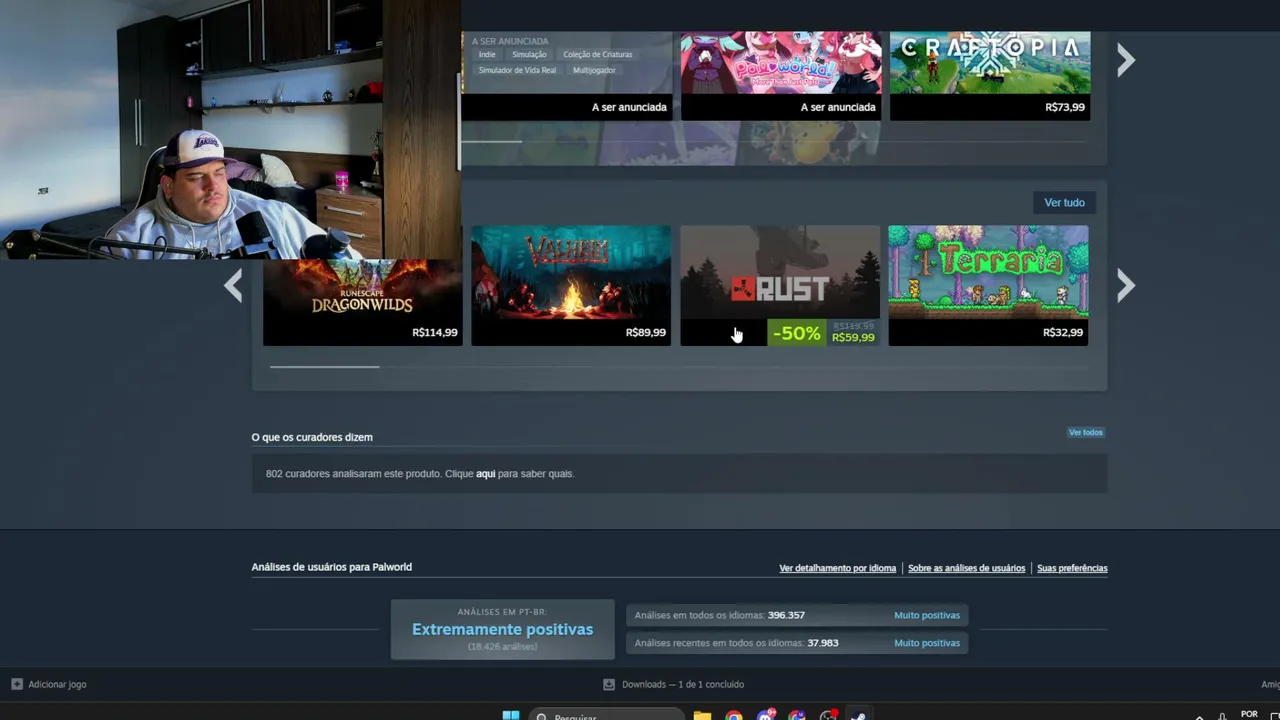Open Downloads — 1 de 1 concluído

pyautogui.click(x=683, y=684)
